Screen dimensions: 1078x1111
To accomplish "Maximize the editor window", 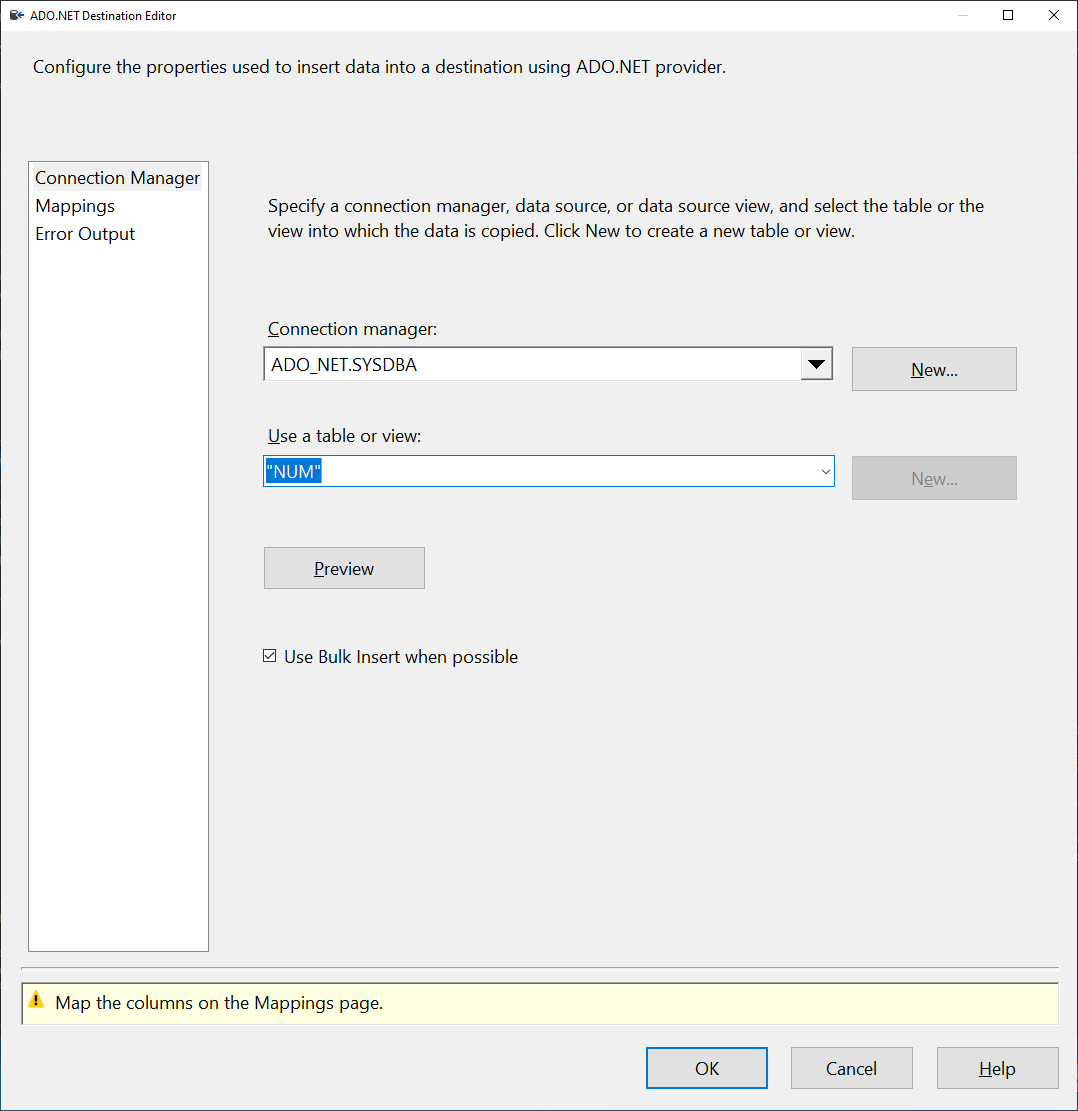I will coord(1008,15).
